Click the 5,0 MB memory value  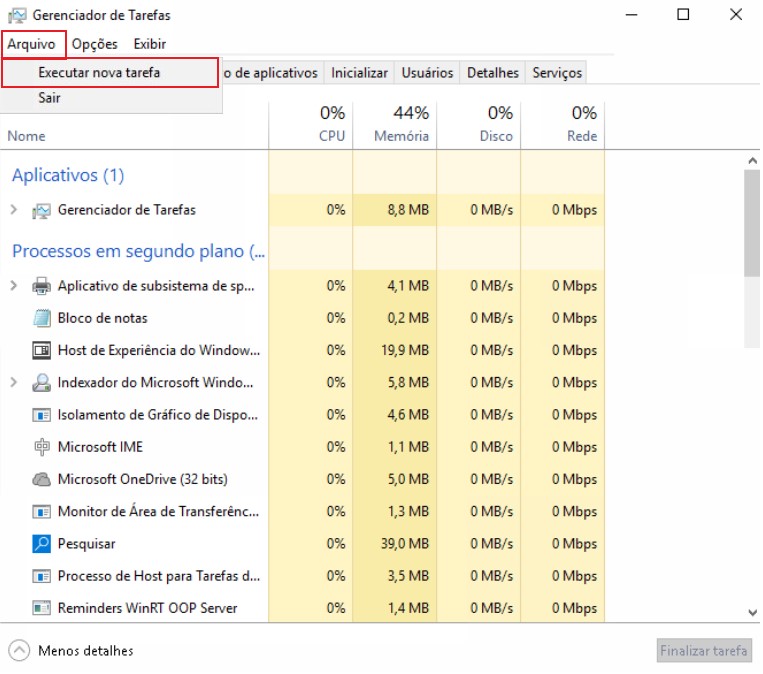point(408,479)
